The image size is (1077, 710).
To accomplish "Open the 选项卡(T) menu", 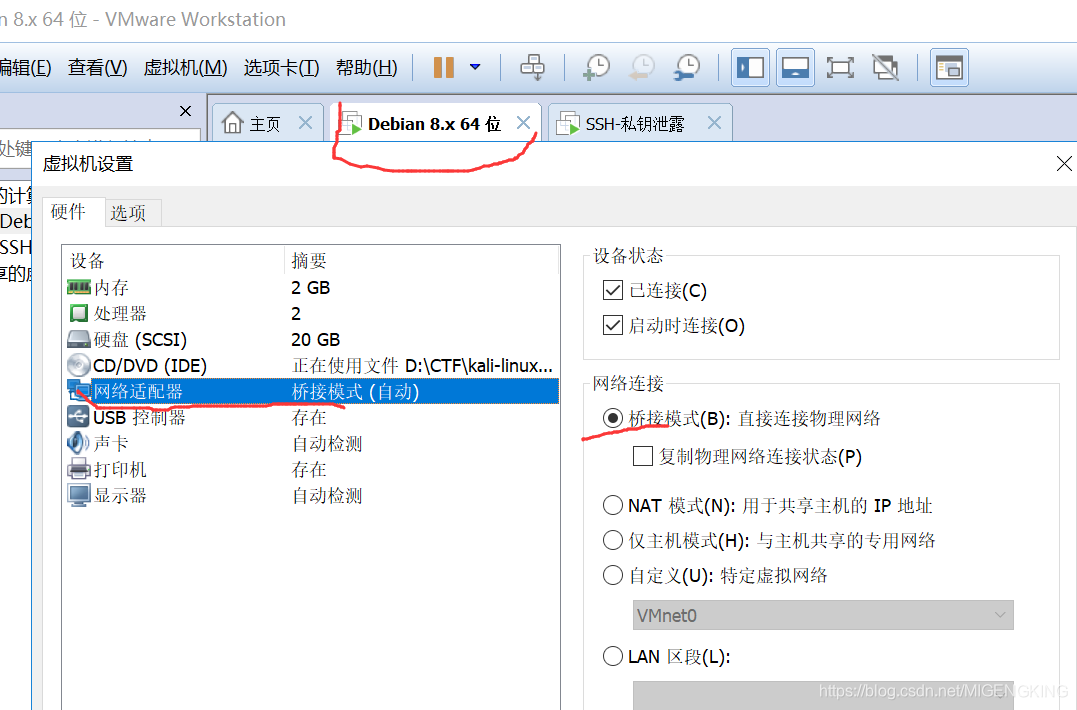I will [x=282, y=67].
